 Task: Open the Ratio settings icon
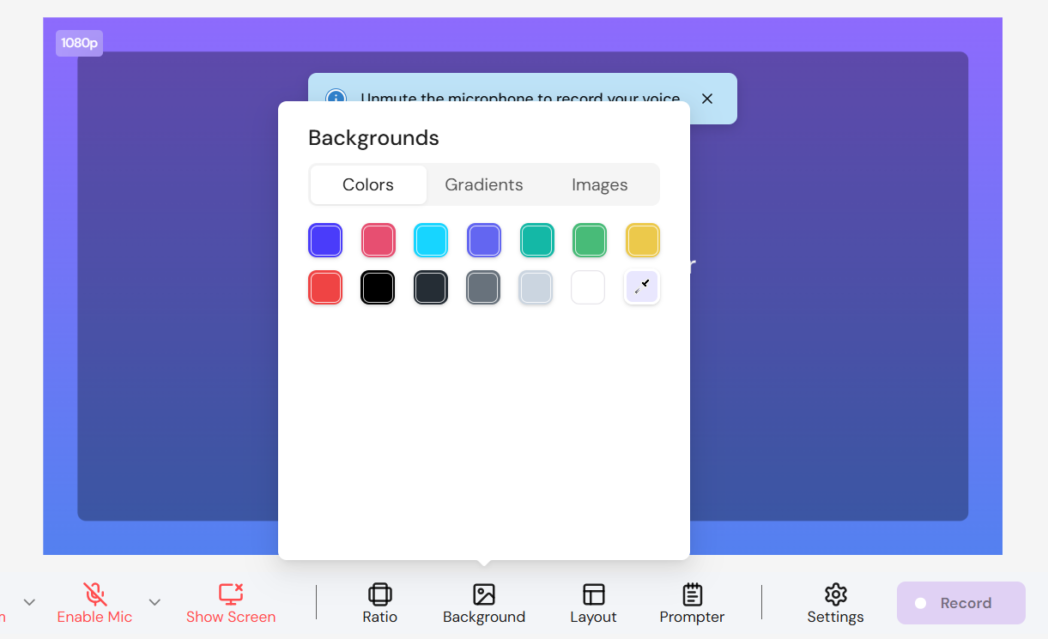pyautogui.click(x=380, y=592)
